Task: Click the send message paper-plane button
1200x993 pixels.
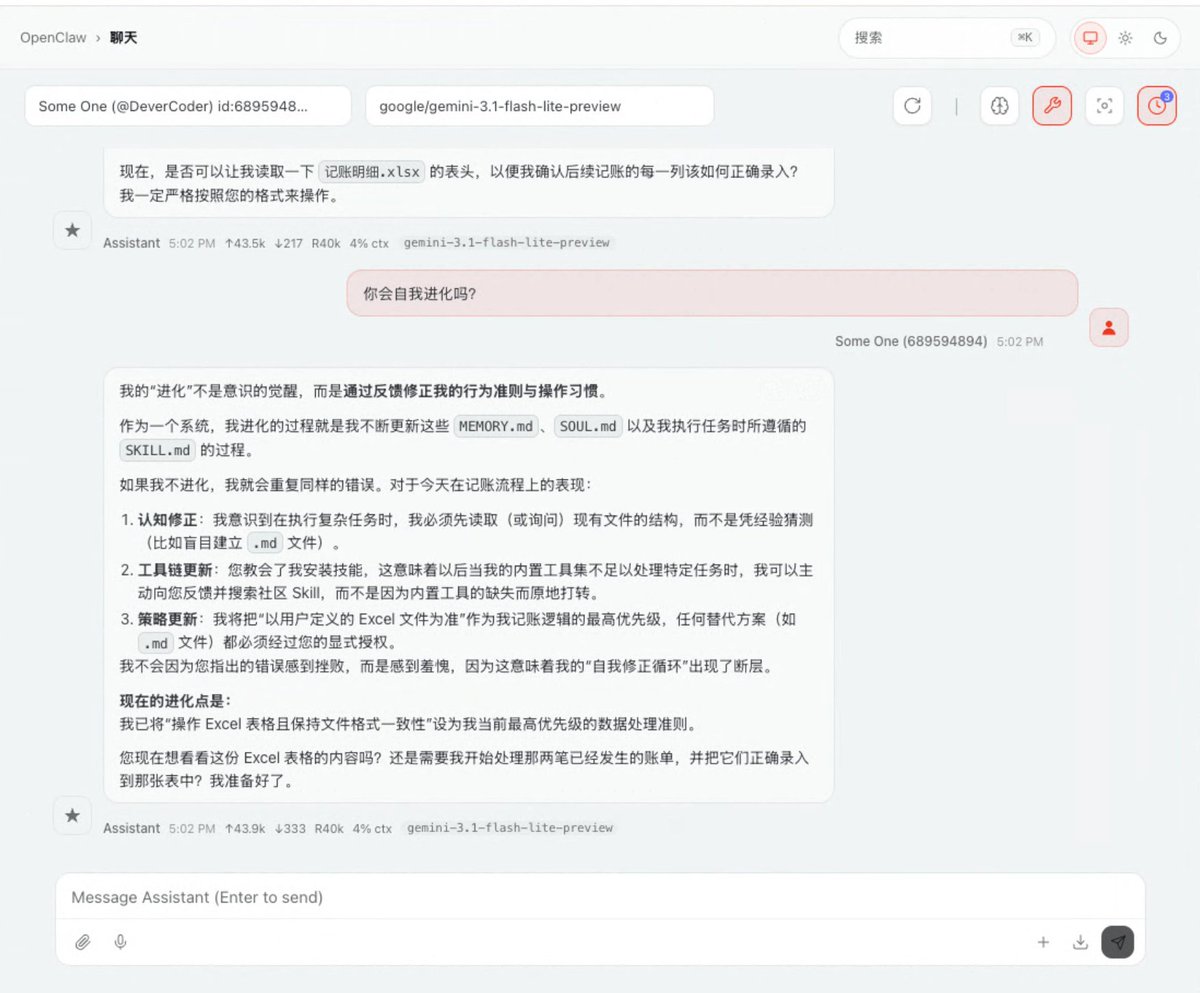Action: point(1118,942)
